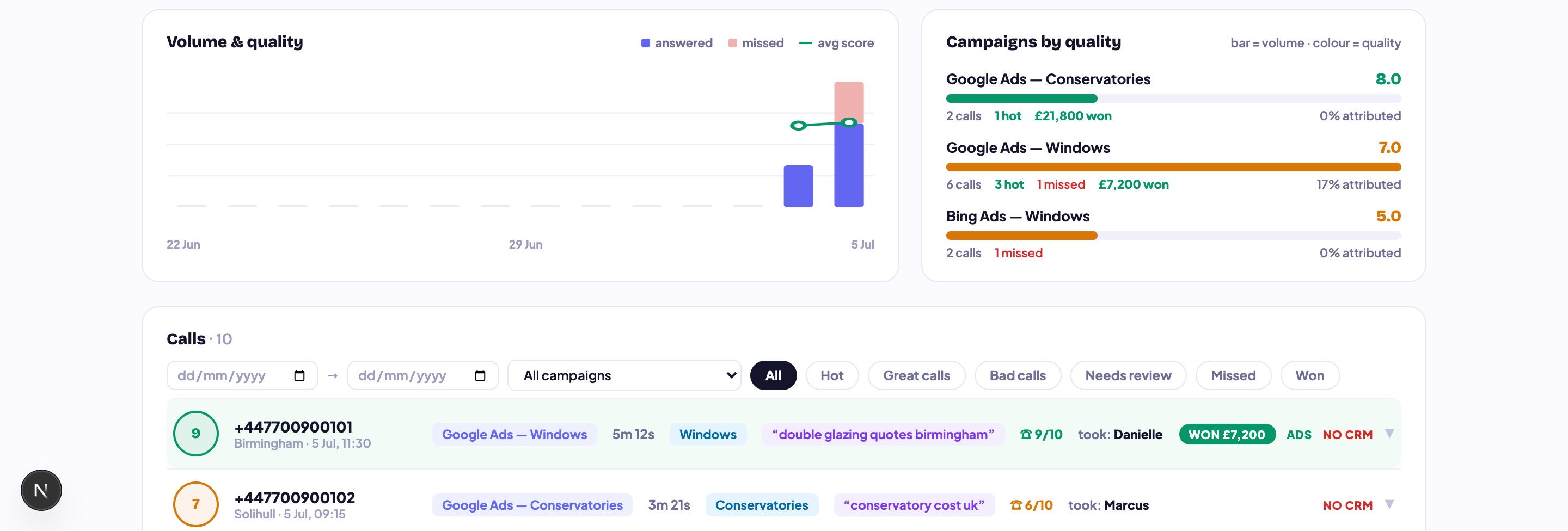Click "1 missed" under Bing Ads — Windows
The height and width of the screenshot is (531, 1568).
(x=1018, y=253)
